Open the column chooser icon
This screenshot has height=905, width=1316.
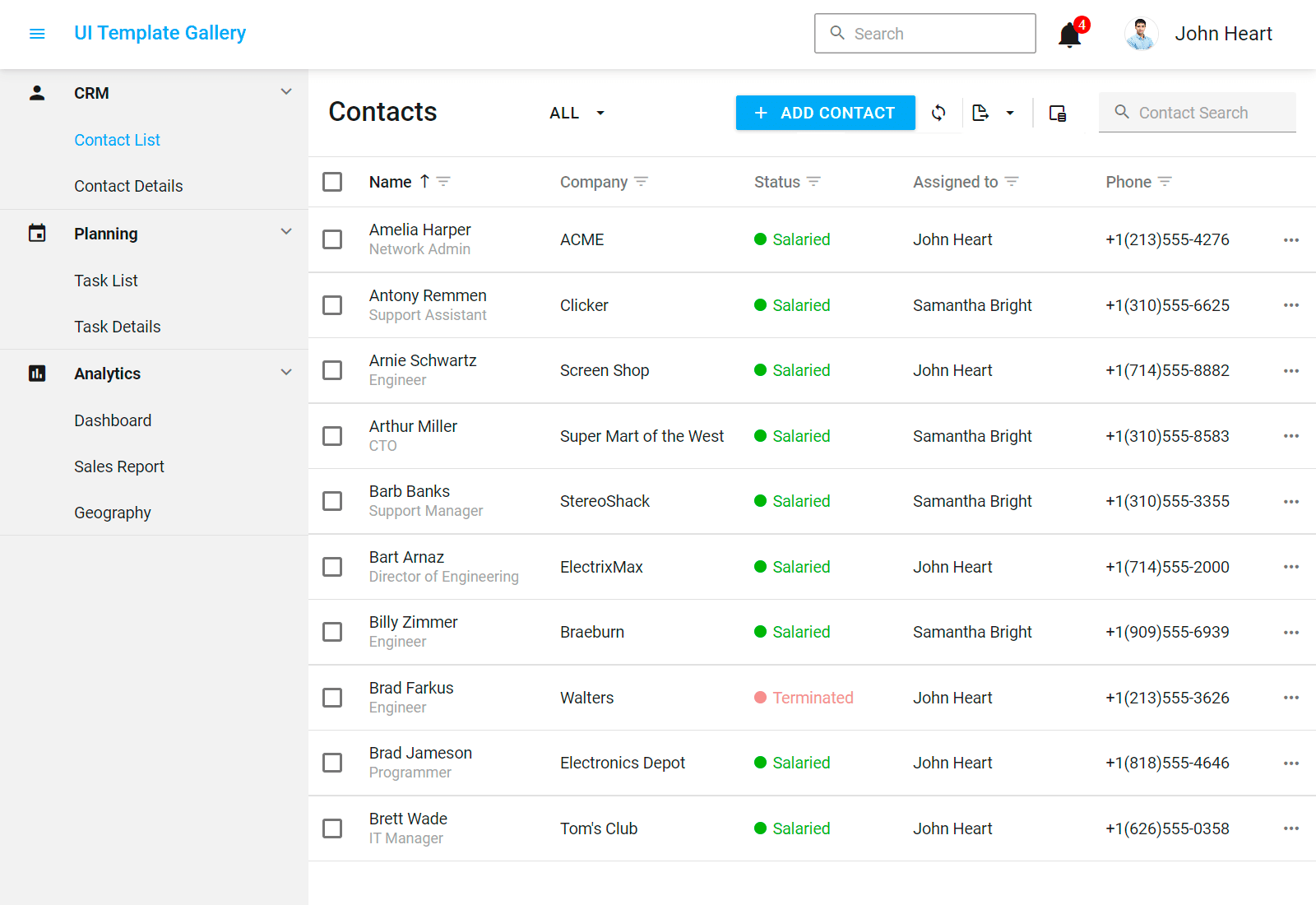1058,113
